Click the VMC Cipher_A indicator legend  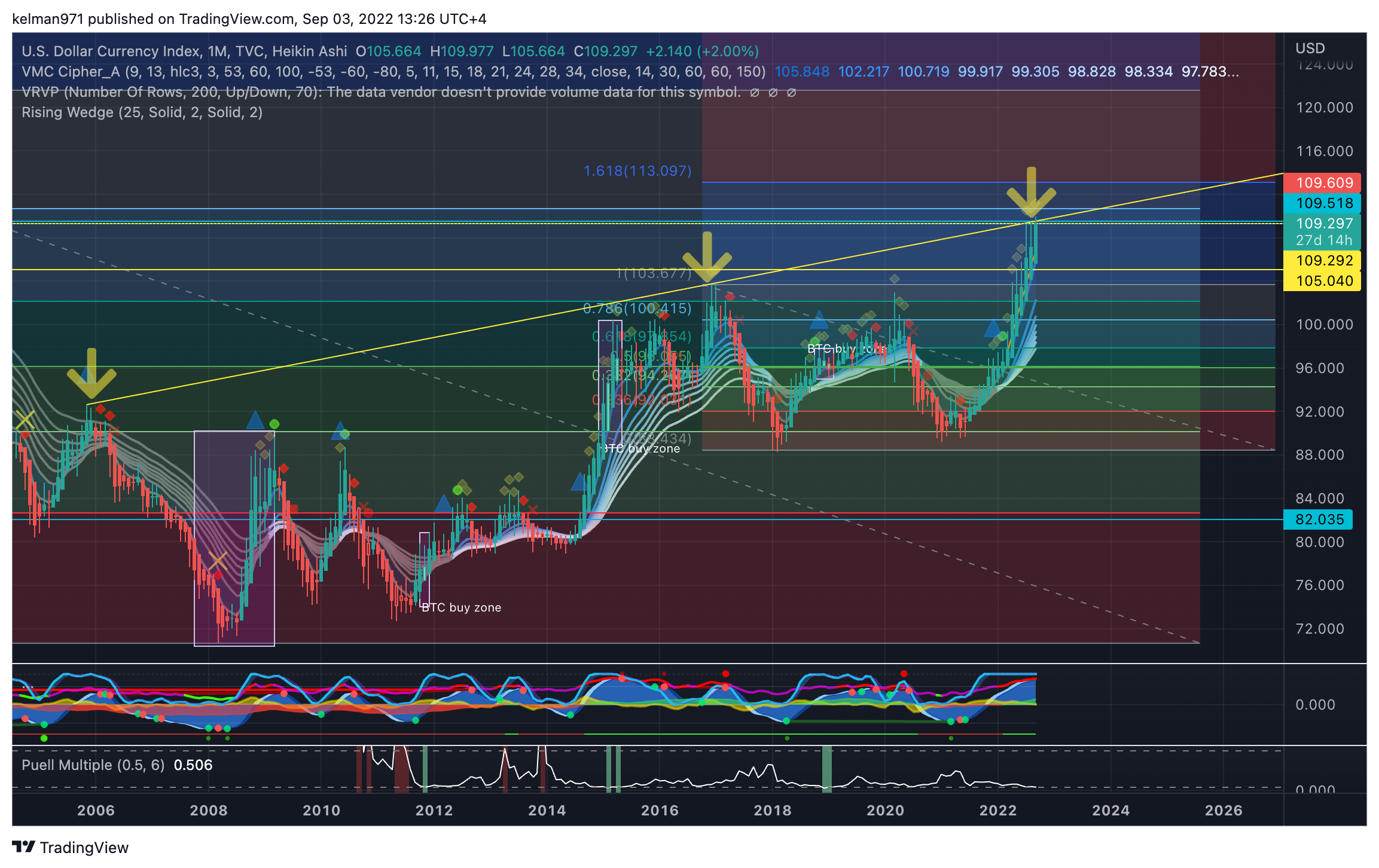pyautogui.click(x=393, y=72)
